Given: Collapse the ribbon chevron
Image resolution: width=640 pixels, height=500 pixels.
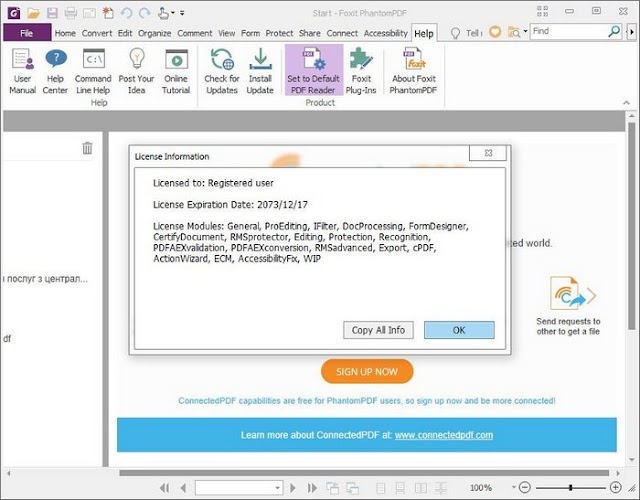Looking at the screenshot, I should coord(627,103).
